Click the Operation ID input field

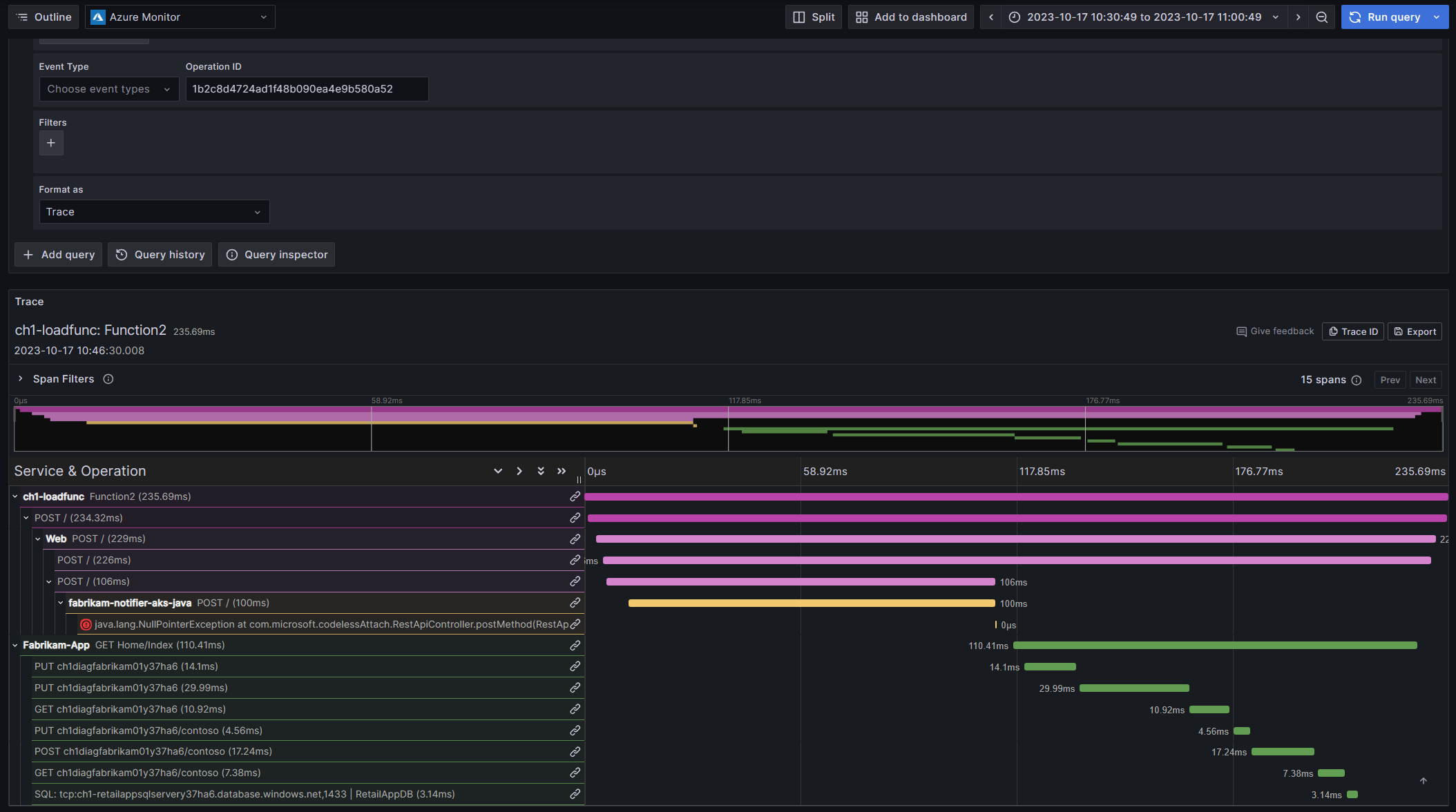point(306,89)
